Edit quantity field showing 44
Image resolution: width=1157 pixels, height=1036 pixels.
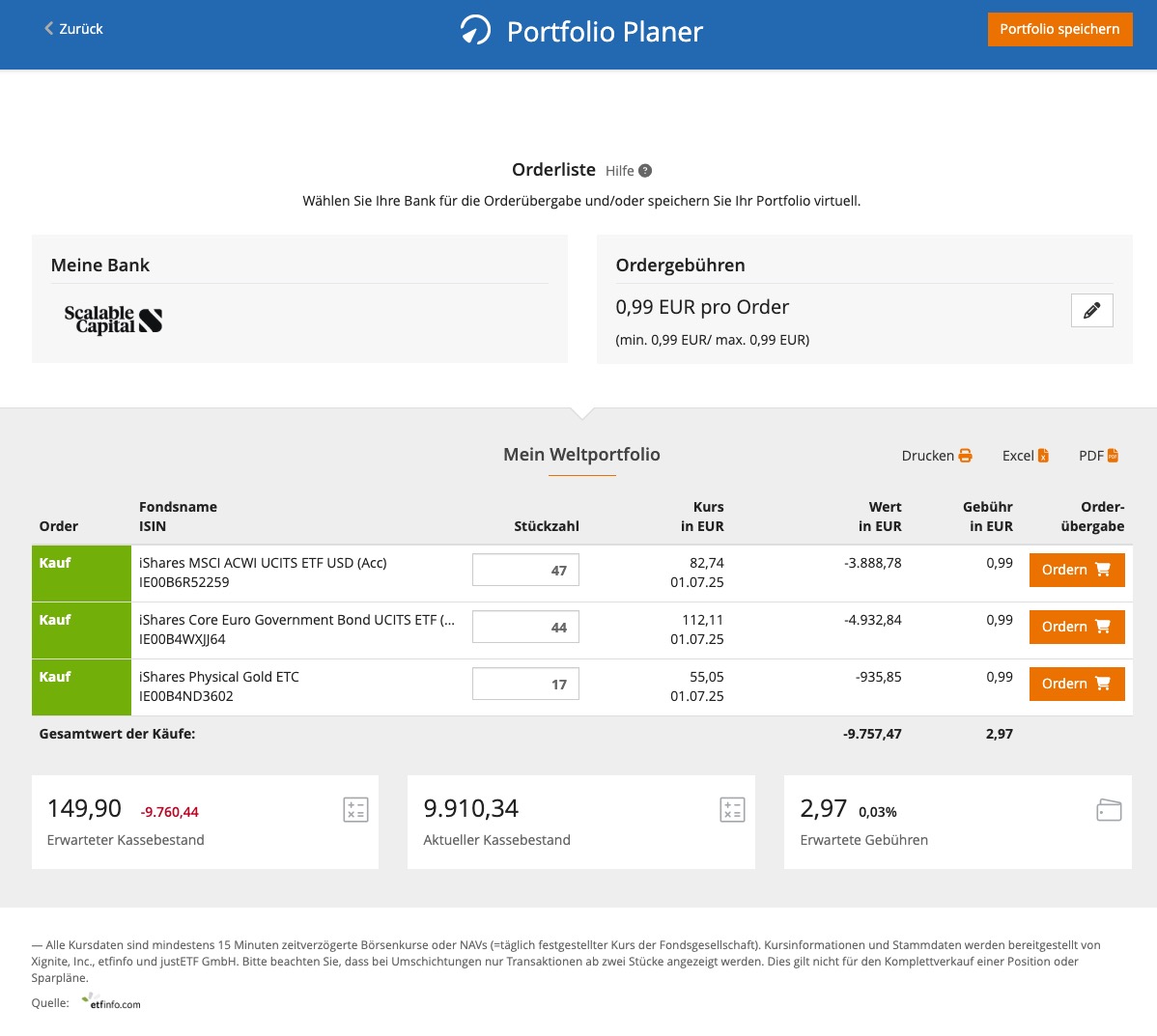point(525,628)
